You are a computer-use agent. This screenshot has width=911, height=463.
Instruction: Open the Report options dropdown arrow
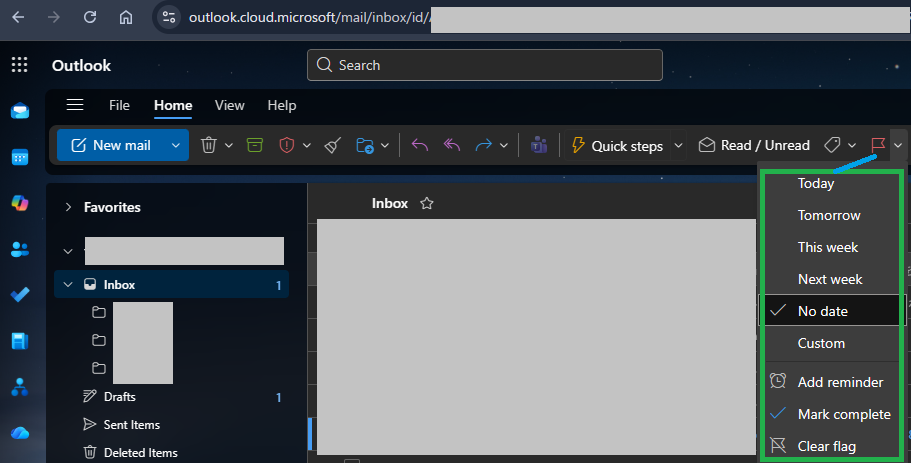[307, 145]
